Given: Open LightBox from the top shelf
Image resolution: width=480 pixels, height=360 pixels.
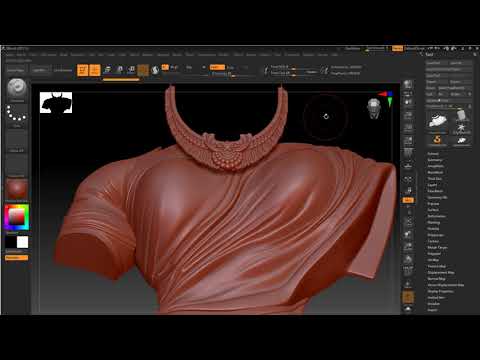Looking at the screenshot, I should 40,70.
